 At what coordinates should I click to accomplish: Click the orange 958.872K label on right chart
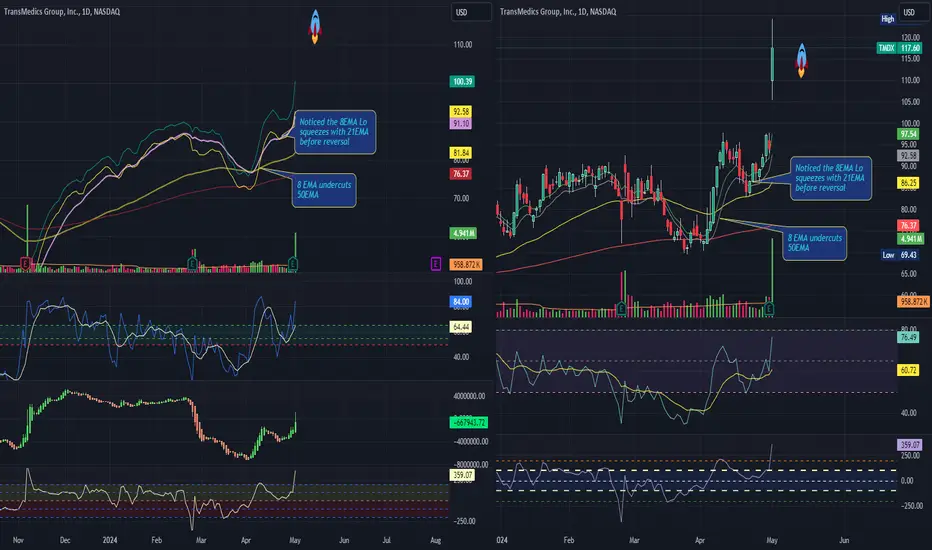913,301
